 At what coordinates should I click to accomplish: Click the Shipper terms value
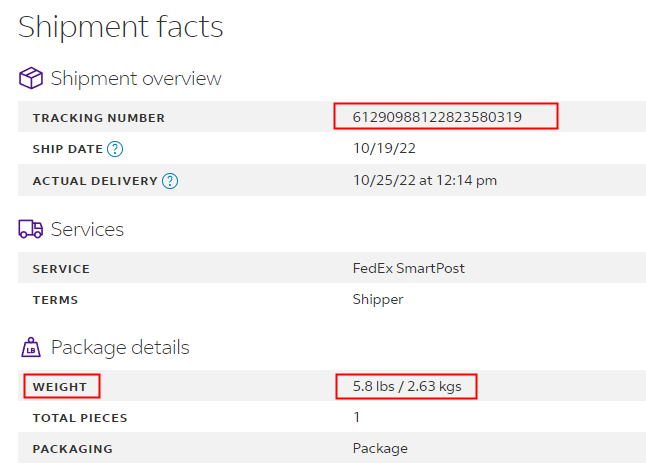[380, 299]
